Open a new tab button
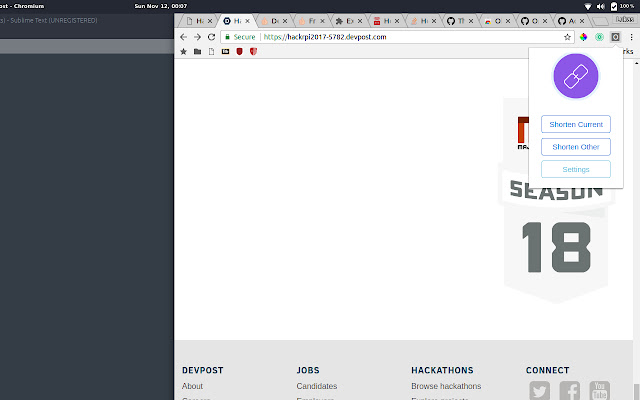Screen dimensions: 640x400 point(600,21)
